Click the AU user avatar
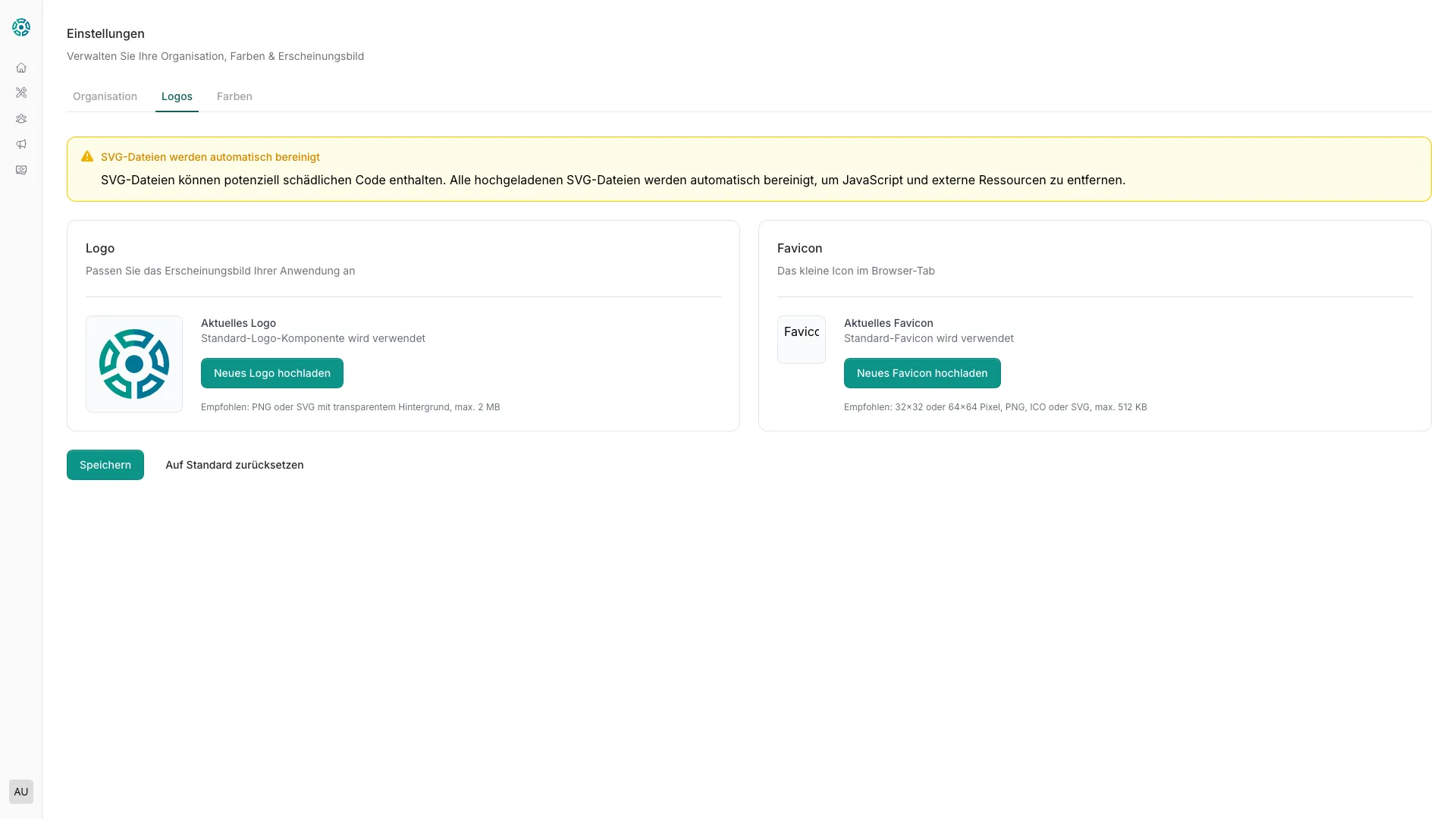Viewport: 1456px width, 819px height. click(x=21, y=792)
